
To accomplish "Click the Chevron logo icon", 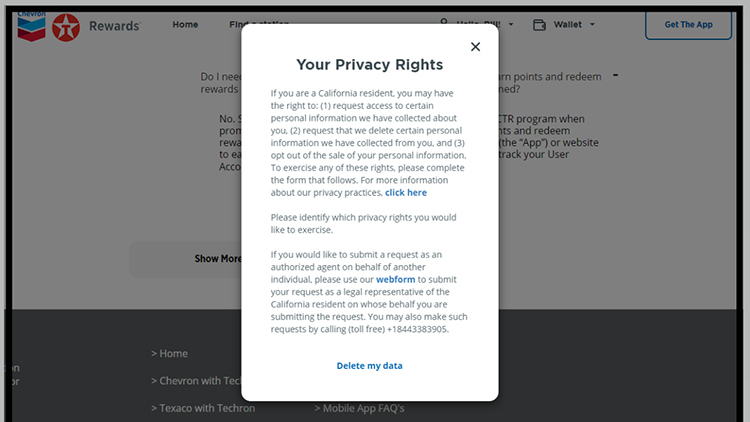I will (x=30, y=24).
